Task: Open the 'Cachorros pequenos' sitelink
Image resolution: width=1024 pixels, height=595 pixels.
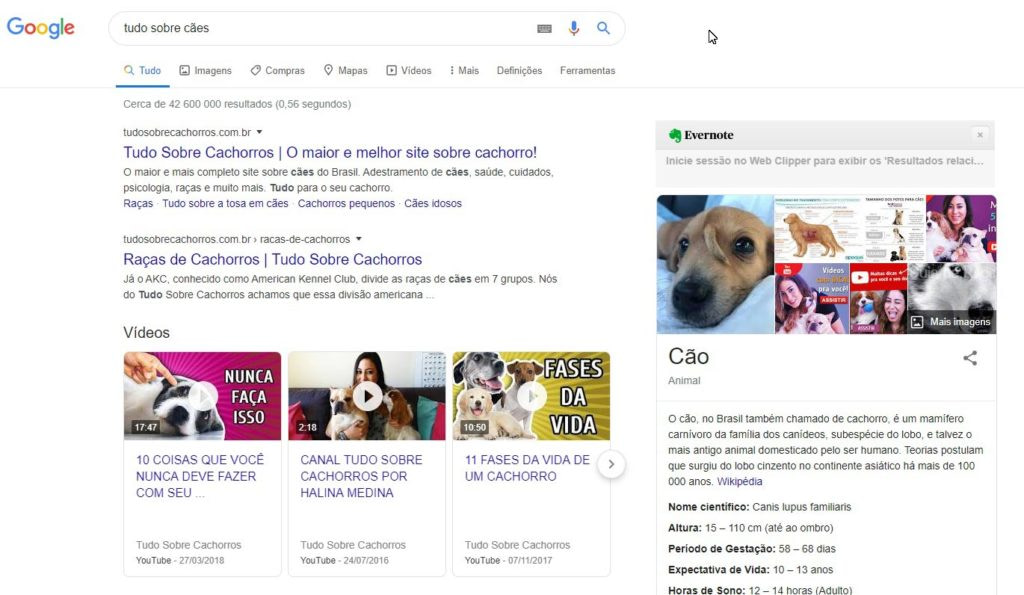Action: pos(346,203)
